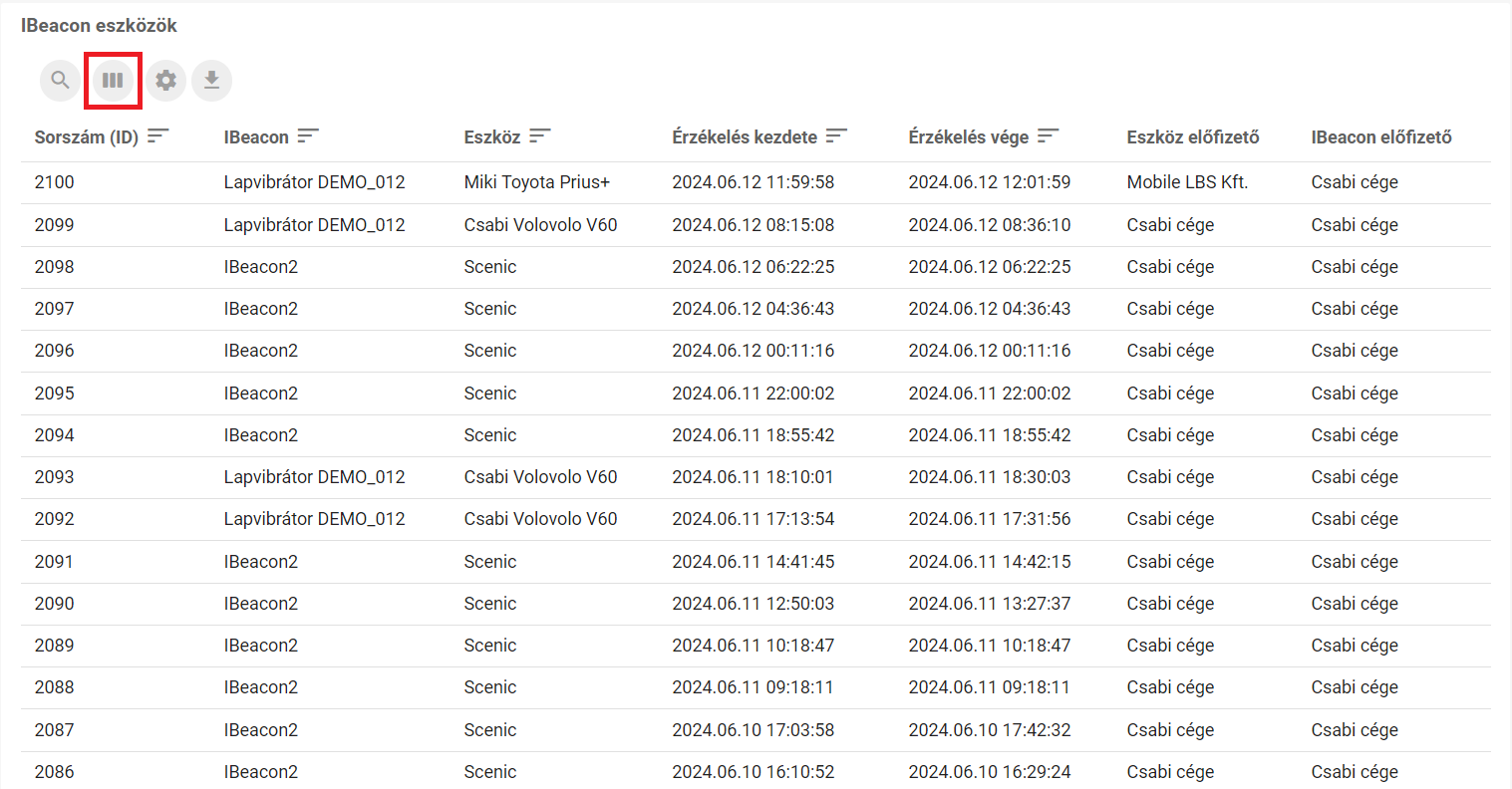The image size is (1512, 789).
Task: Click the Eszköz előfizető column header
Action: tap(1192, 137)
